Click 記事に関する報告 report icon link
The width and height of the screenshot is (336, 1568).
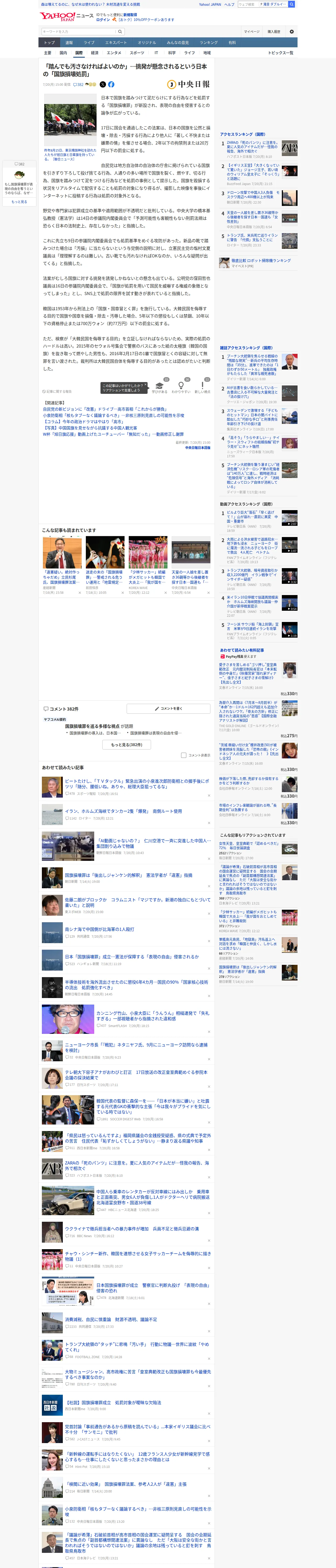pos(57,391)
